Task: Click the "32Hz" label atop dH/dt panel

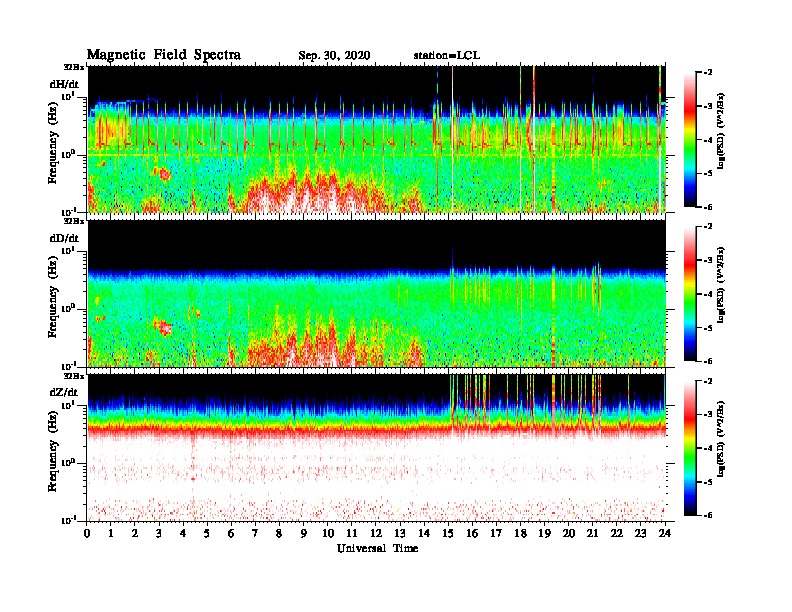Action: pyautogui.click(x=74, y=66)
